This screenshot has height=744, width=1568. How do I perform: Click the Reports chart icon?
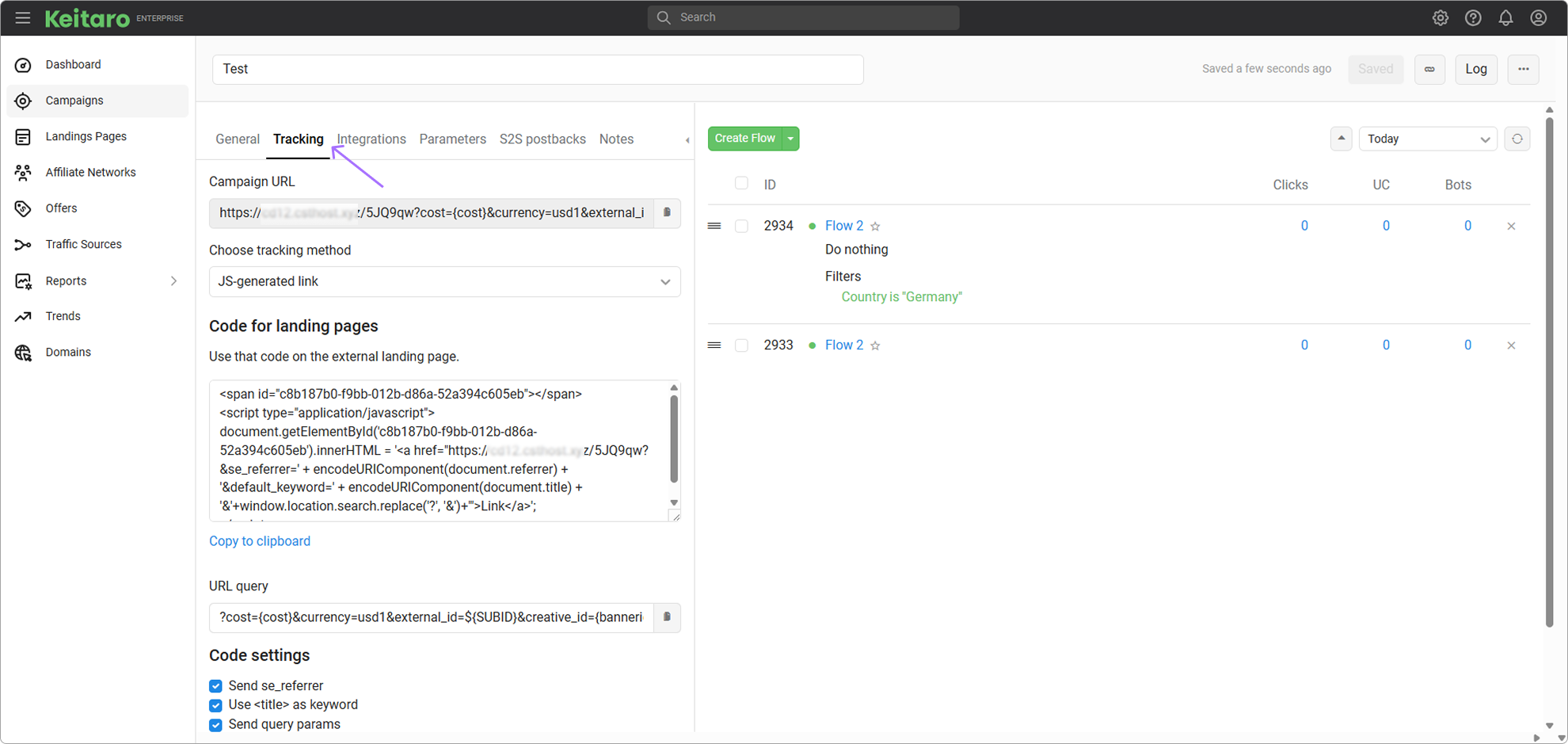click(x=23, y=281)
